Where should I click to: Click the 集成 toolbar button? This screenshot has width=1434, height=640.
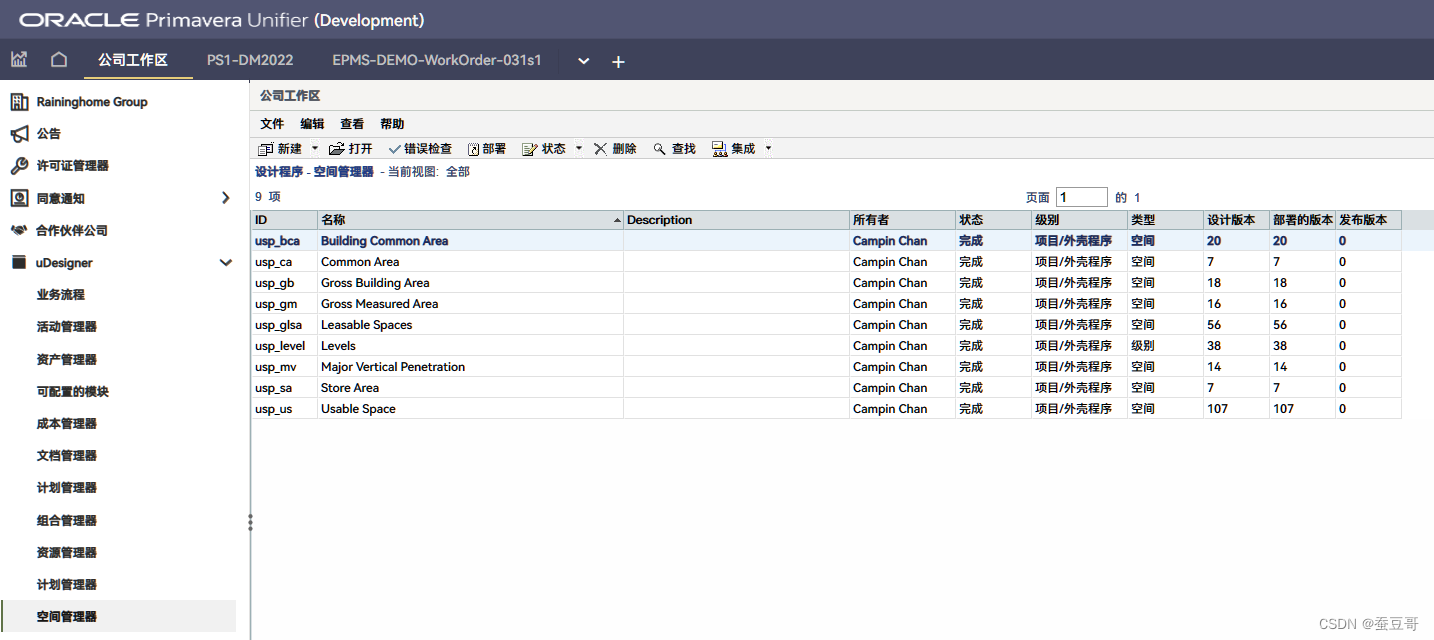coord(734,149)
